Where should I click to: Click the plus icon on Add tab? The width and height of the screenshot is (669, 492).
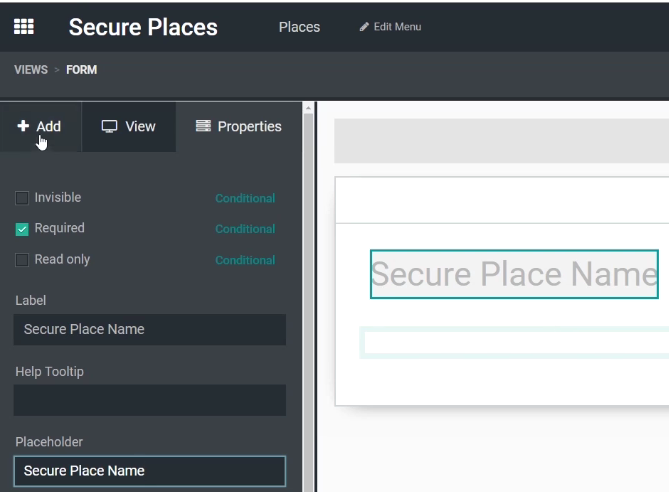(x=23, y=125)
